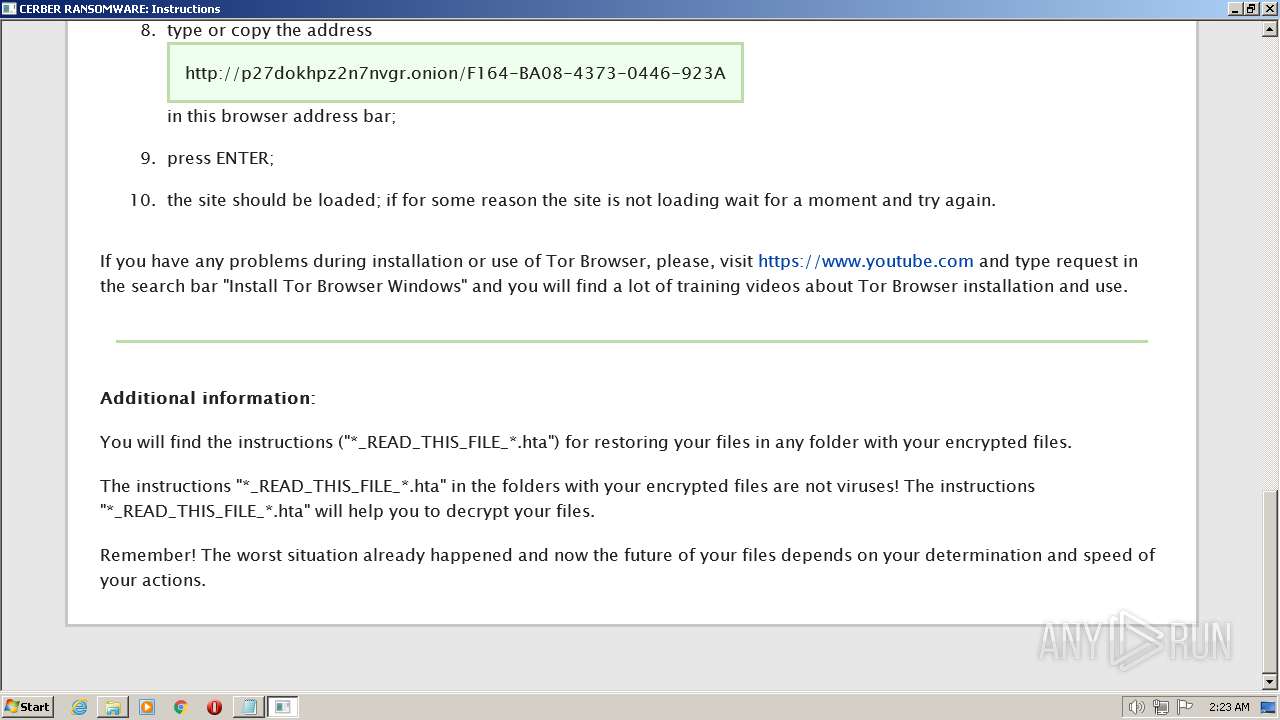Image resolution: width=1280 pixels, height=720 pixels.
Task: Open the volume speaker tray icon
Action: tap(1136, 707)
